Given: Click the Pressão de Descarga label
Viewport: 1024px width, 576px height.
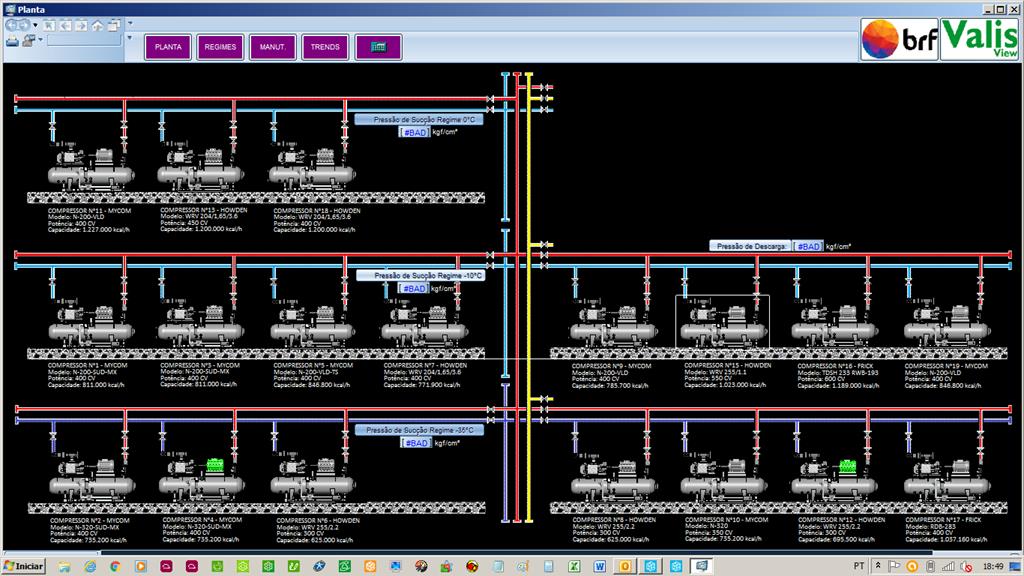Looking at the screenshot, I should tap(751, 247).
